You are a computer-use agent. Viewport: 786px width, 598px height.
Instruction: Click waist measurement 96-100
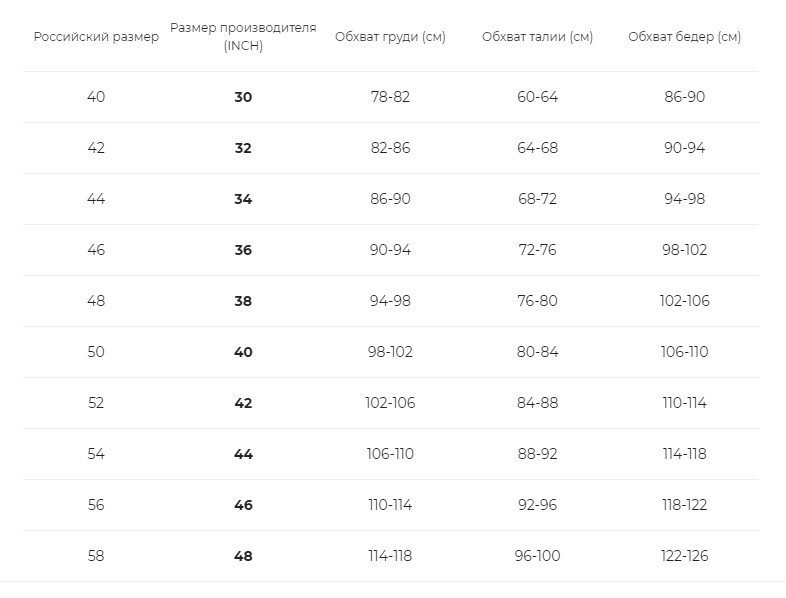point(537,556)
